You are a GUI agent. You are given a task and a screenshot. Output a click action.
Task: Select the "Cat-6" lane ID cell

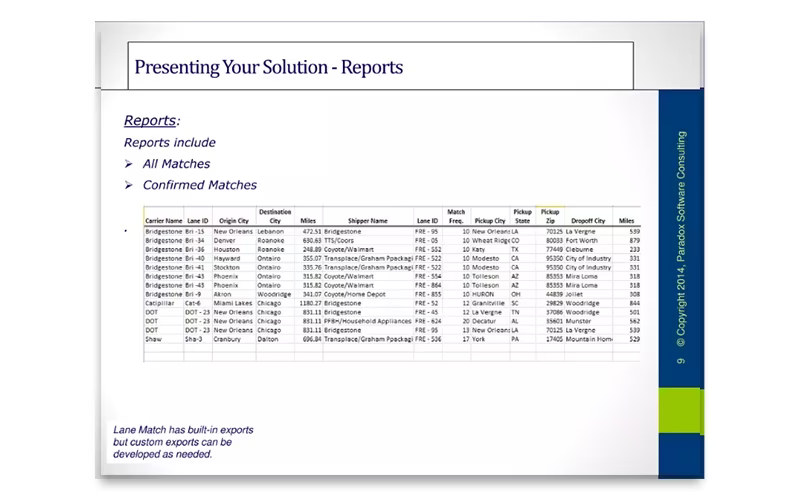[193, 303]
